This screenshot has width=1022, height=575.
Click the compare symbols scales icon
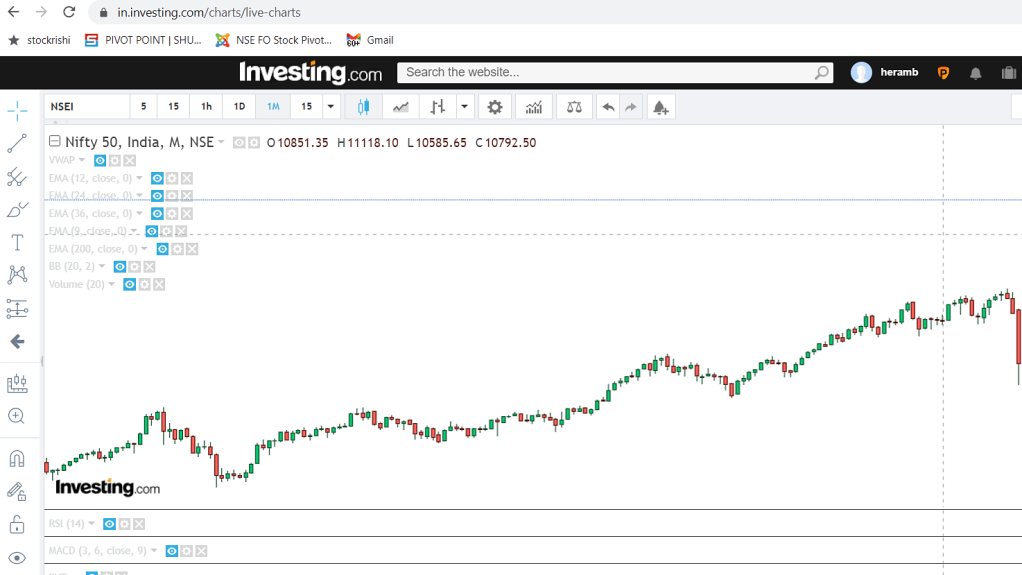coord(574,107)
